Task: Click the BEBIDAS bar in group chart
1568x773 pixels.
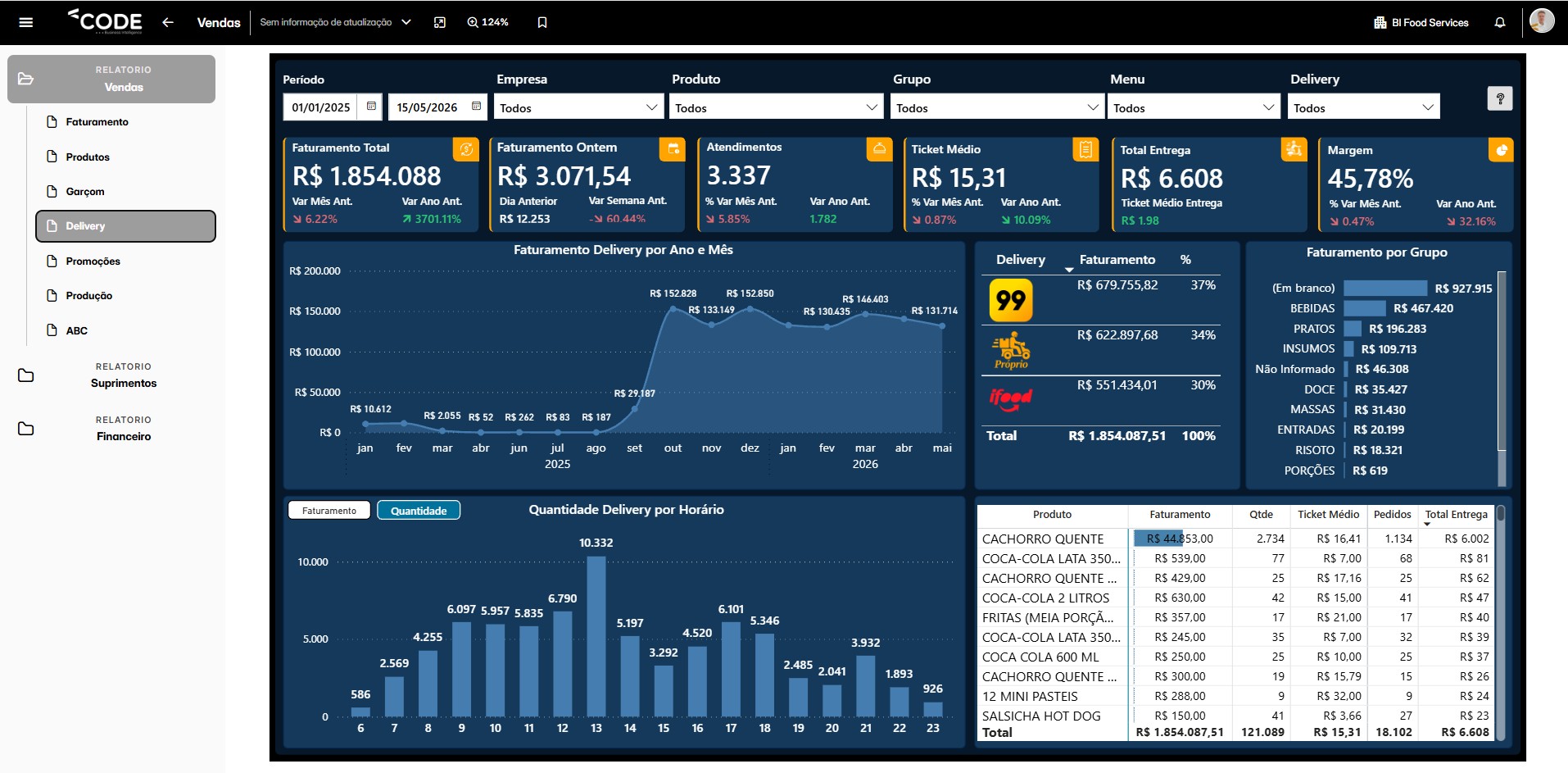Action: 1365,308
